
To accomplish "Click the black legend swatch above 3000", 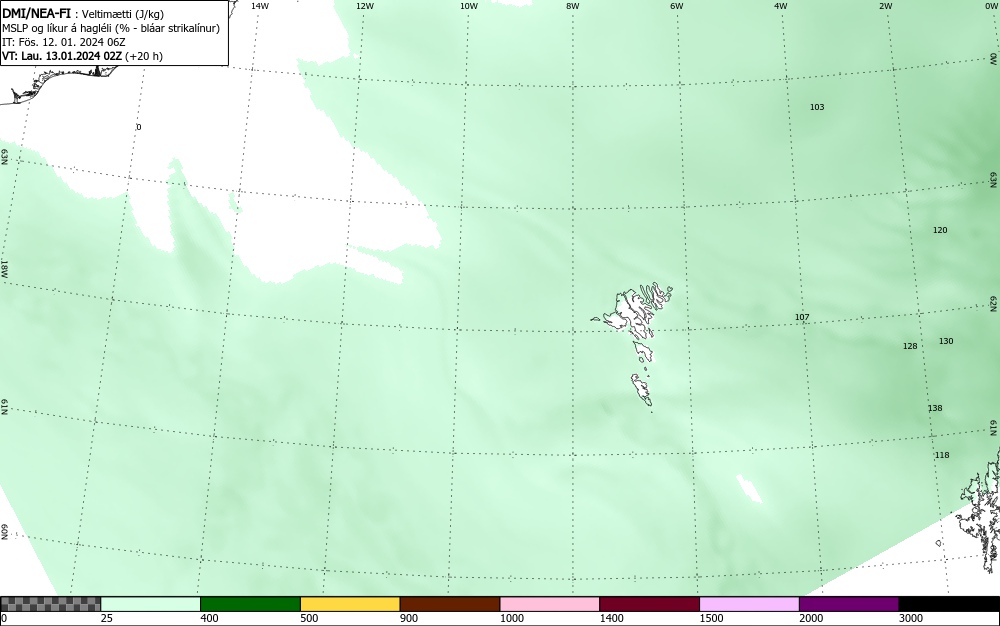I will (x=949, y=604).
